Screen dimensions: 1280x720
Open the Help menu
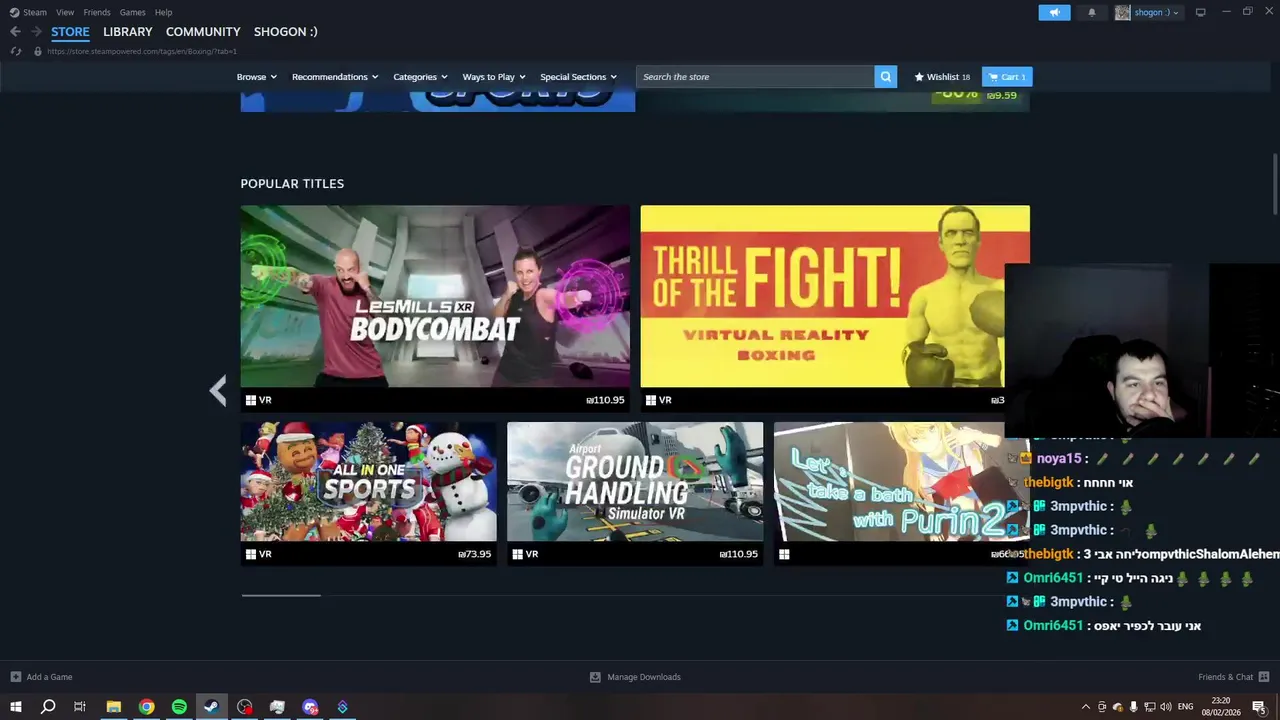coord(164,12)
